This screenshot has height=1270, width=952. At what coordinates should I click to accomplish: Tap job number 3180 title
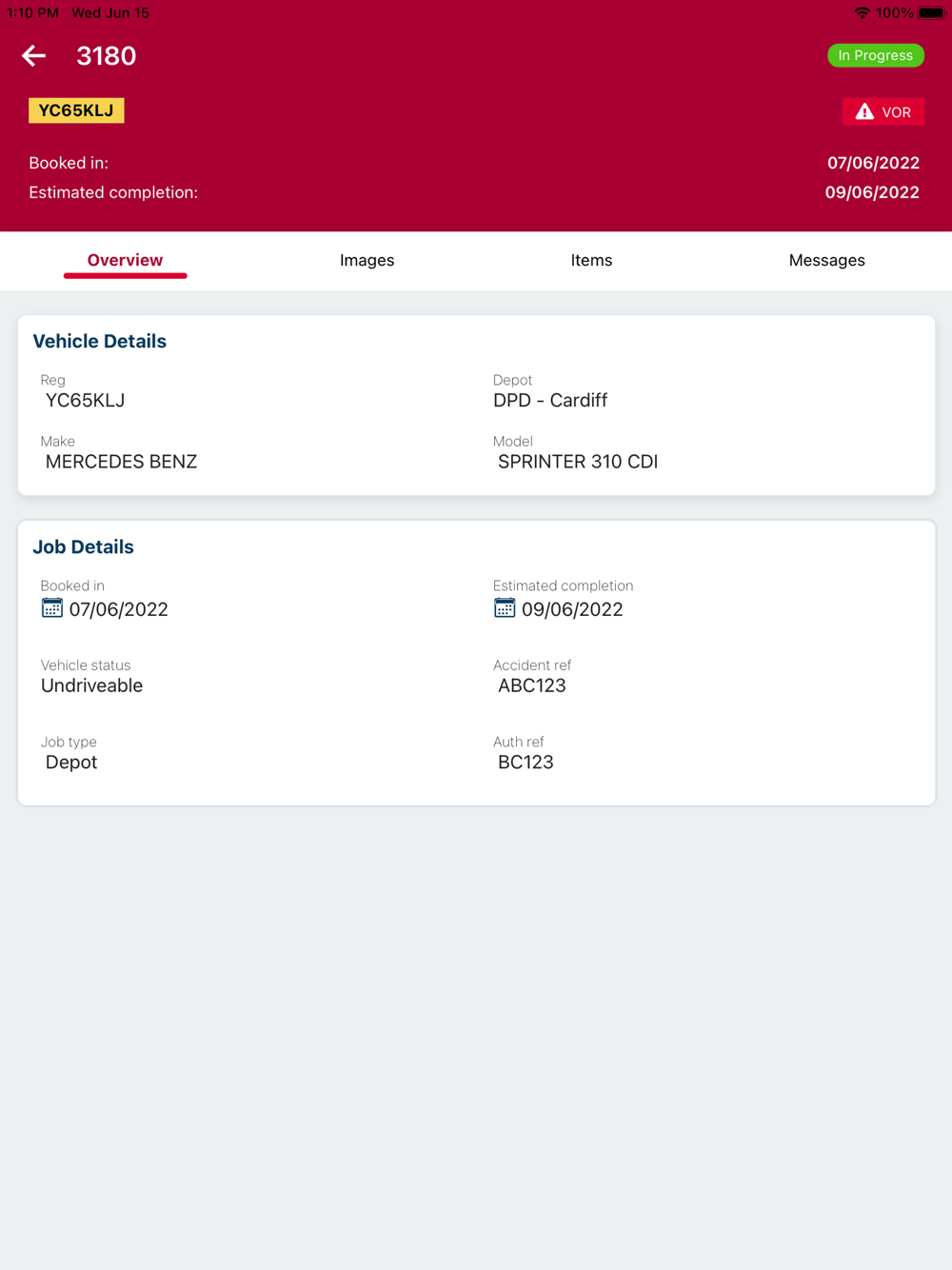coord(106,56)
